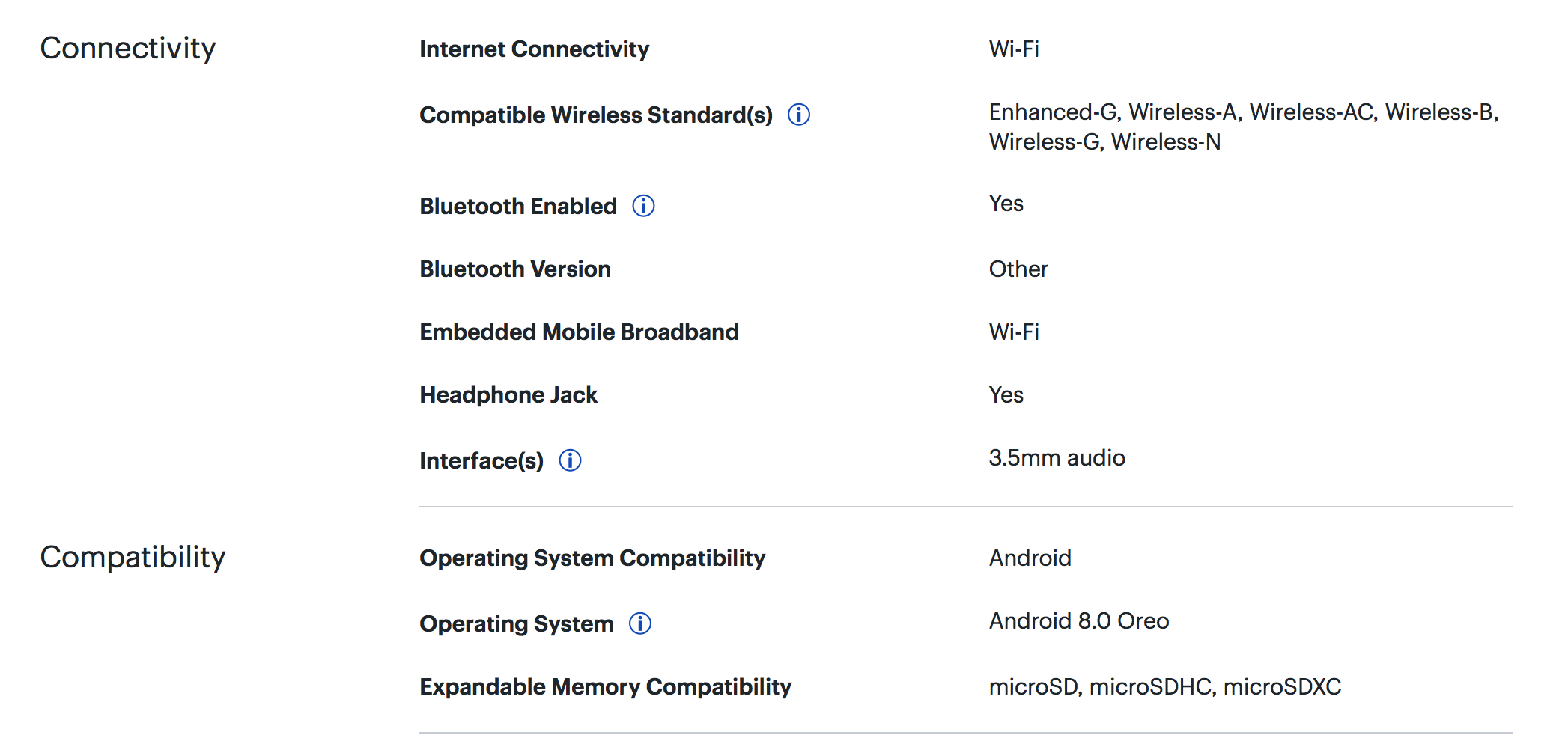Click the Operating System info icon
This screenshot has height=744, width=1568.
pos(640,623)
